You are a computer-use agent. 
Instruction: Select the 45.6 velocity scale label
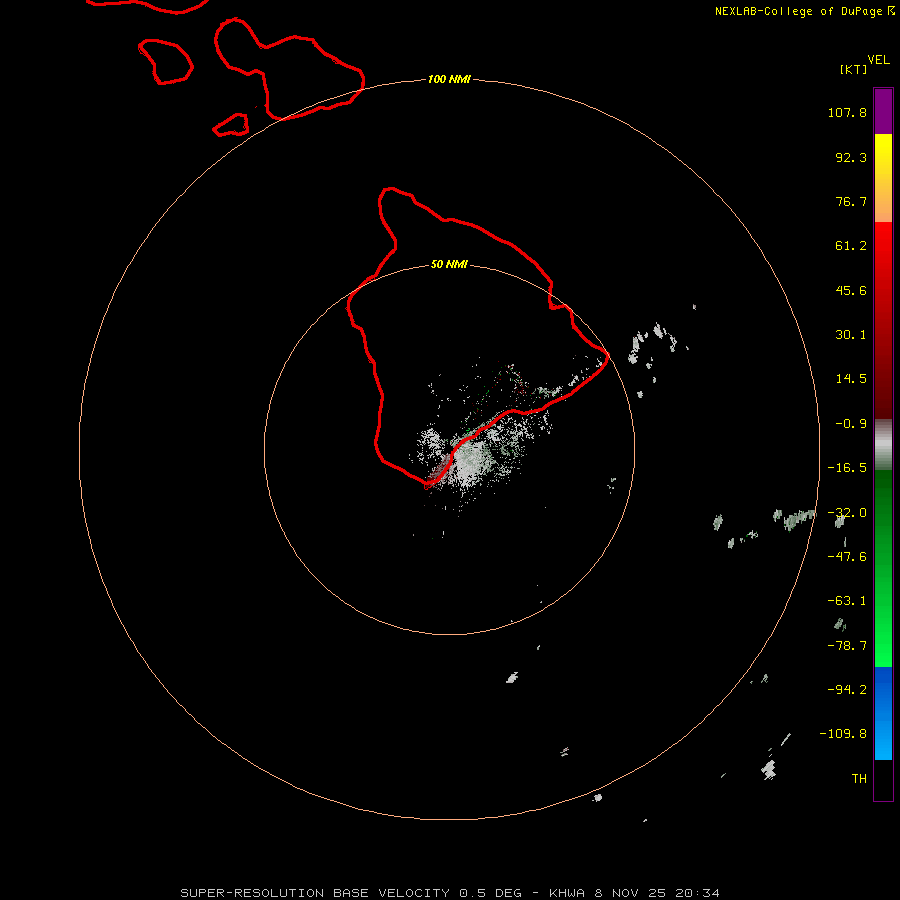[851, 290]
